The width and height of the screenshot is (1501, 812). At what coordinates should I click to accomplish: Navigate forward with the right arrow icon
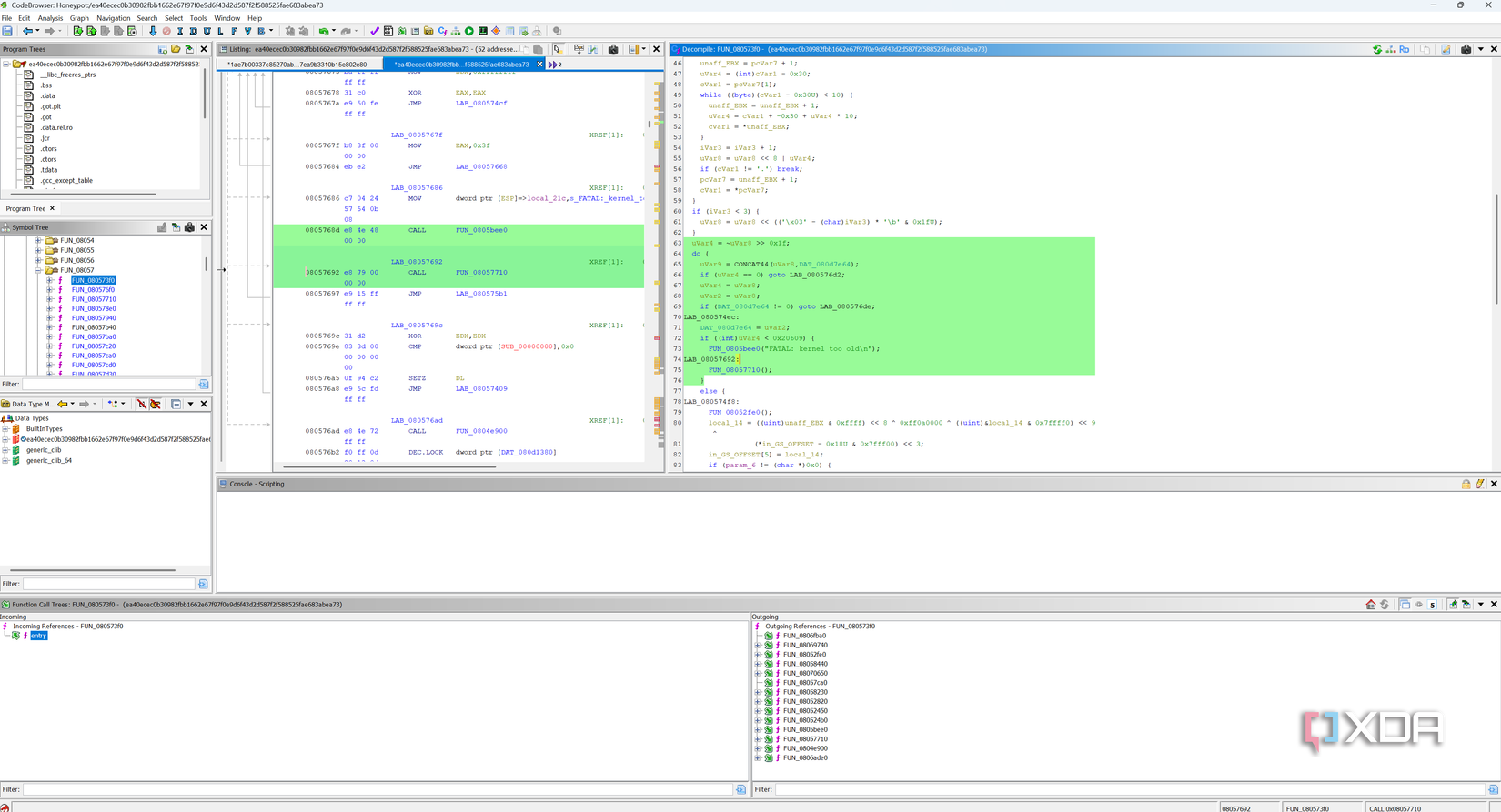49,31
